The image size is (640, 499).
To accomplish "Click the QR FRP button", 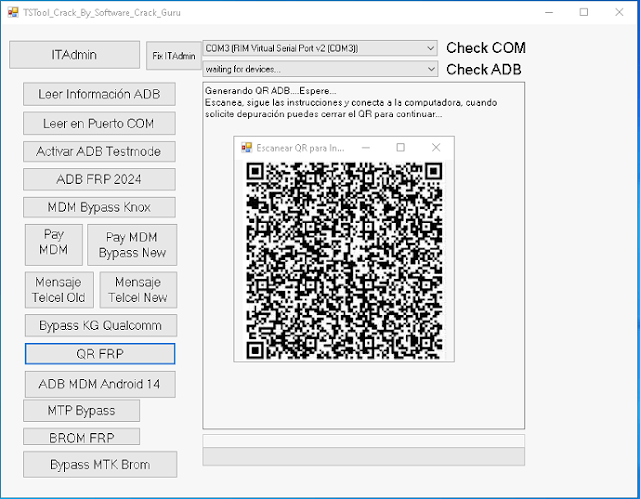I will pyautogui.click(x=100, y=354).
